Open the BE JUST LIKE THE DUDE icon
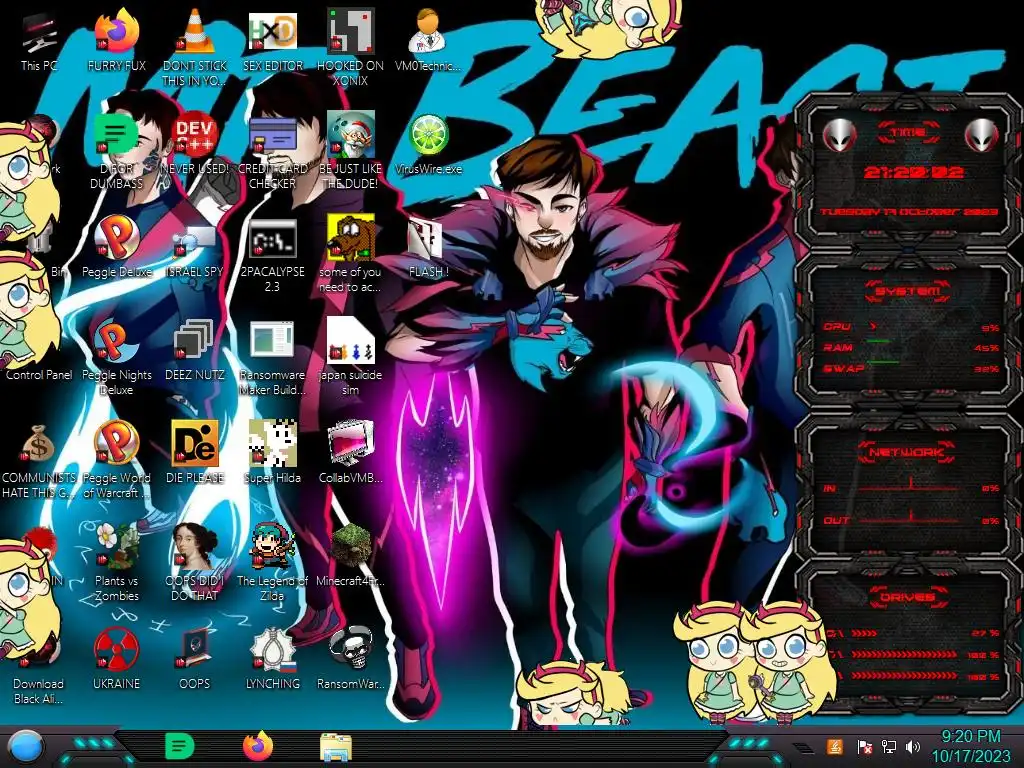The height and width of the screenshot is (768, 1024). pyautogui.click(x=350, y=135)
